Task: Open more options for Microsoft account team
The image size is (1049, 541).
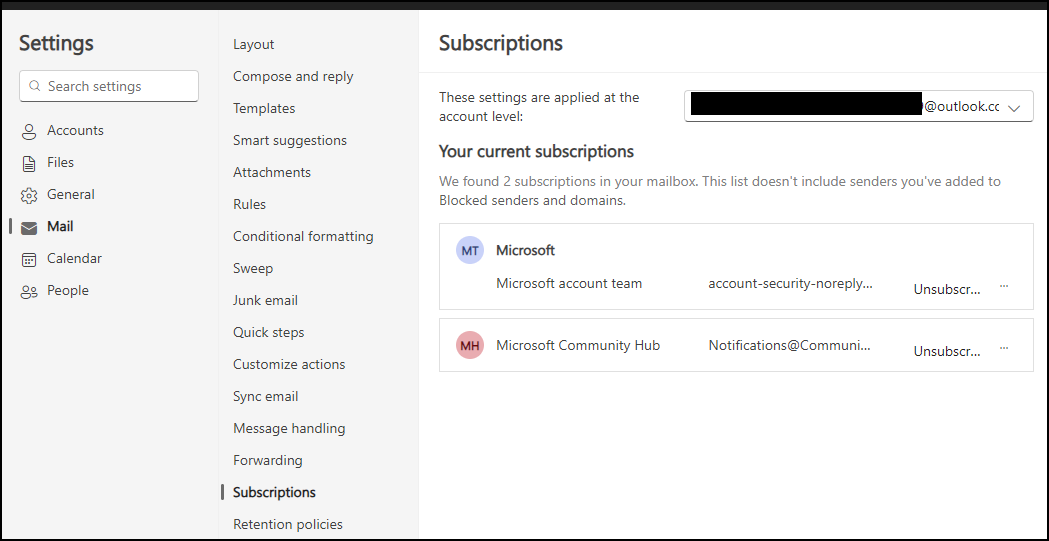Action: [x=1004, y=286]
